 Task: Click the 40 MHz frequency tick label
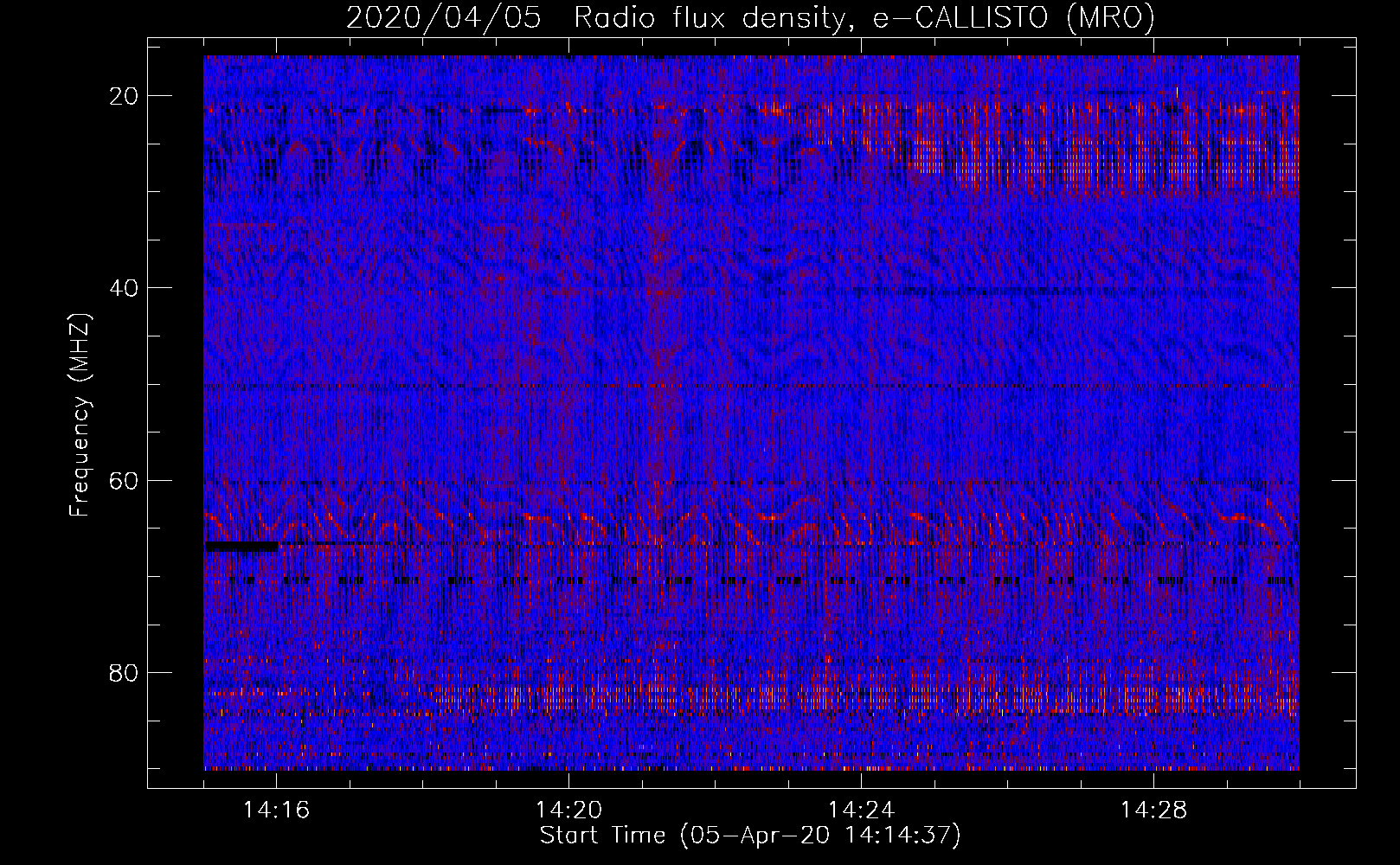coord(125,288)
